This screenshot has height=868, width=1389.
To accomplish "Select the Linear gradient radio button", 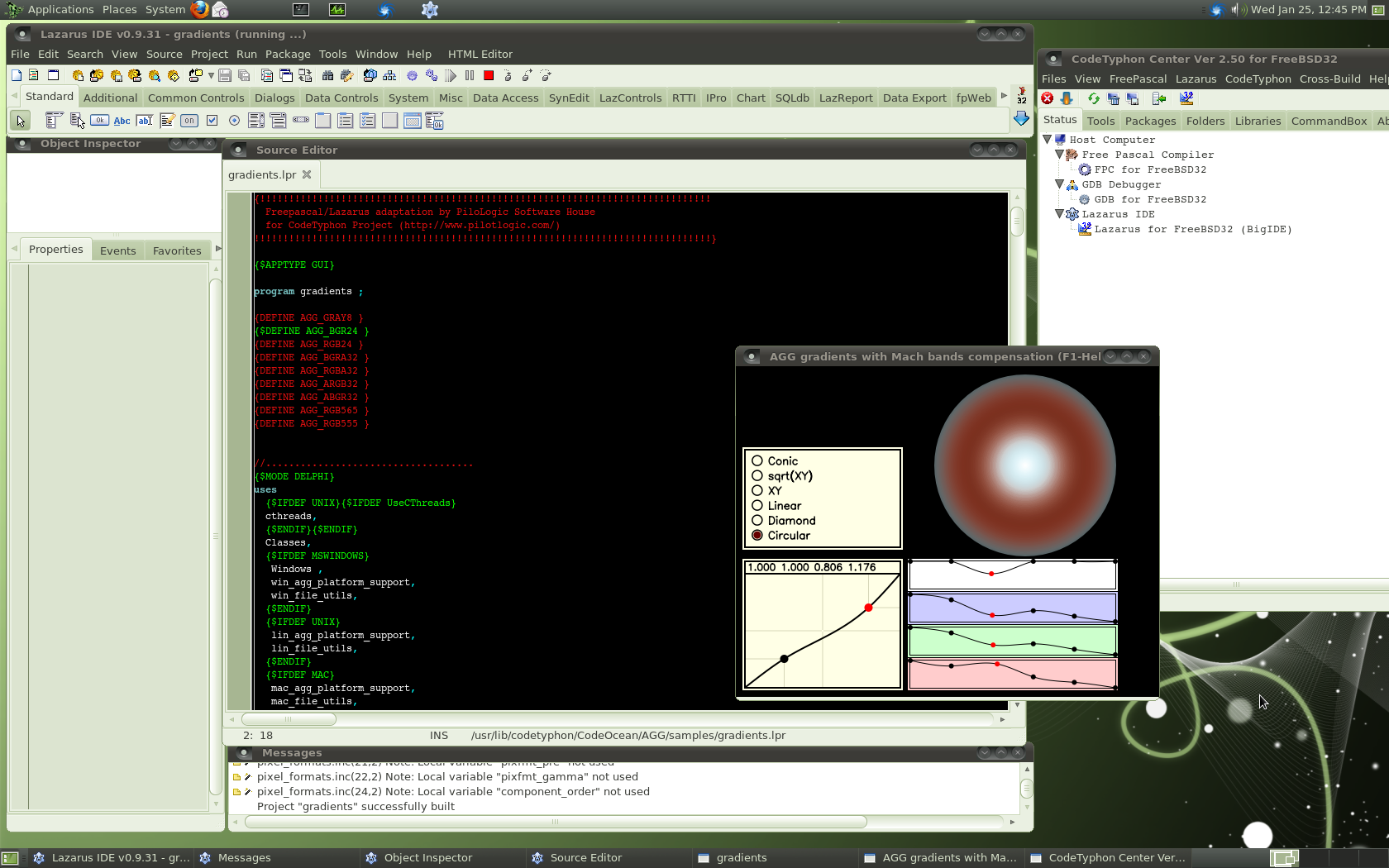I will click(x=757, y=506).
